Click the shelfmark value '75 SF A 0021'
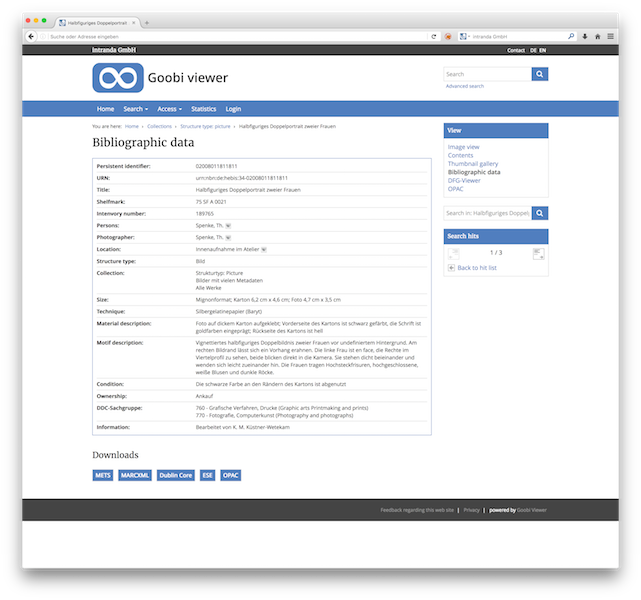 coord(211,202)
